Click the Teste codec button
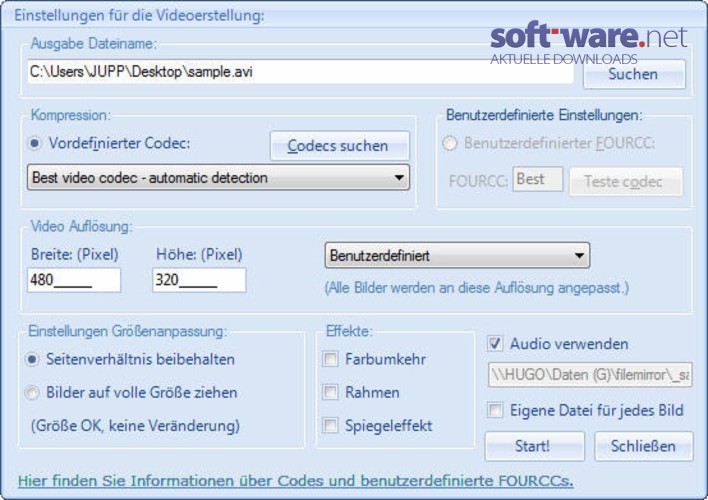 (626, 182)
